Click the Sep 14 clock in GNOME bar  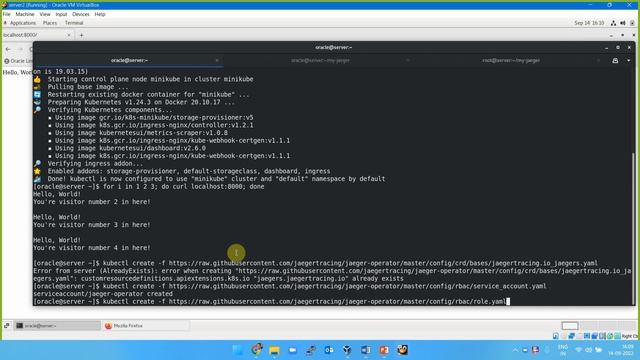(x=589, y=23)
